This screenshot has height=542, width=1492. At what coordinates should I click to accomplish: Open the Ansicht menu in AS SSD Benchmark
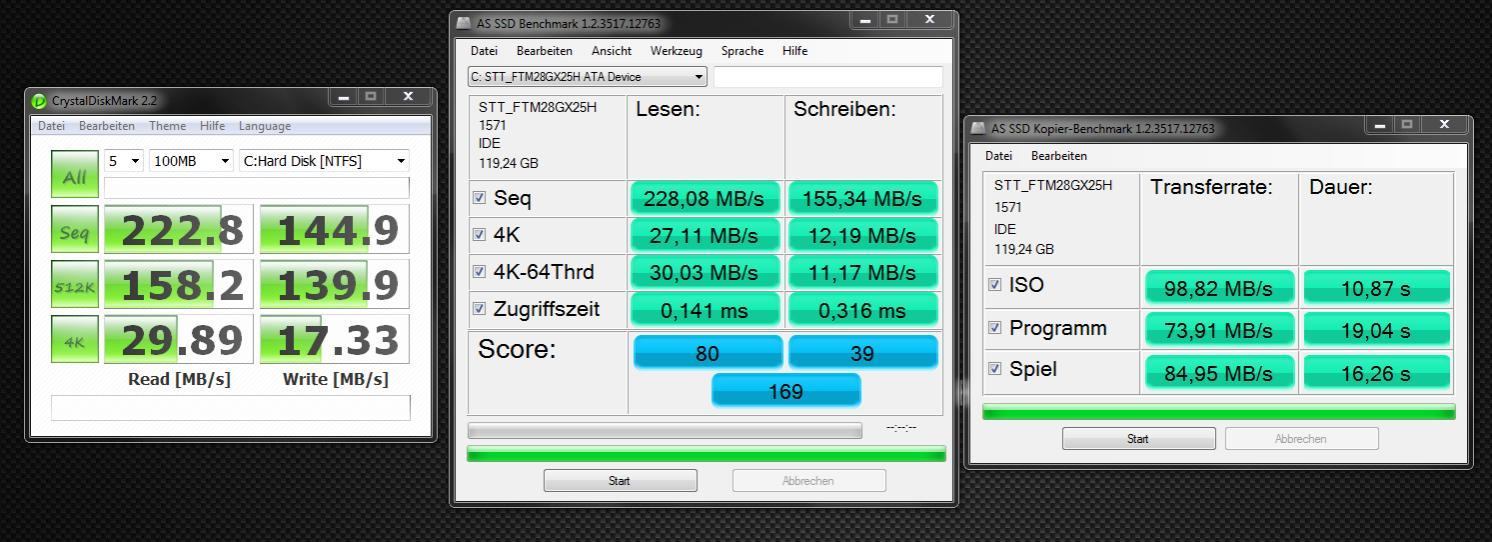[x=611, y=51]
